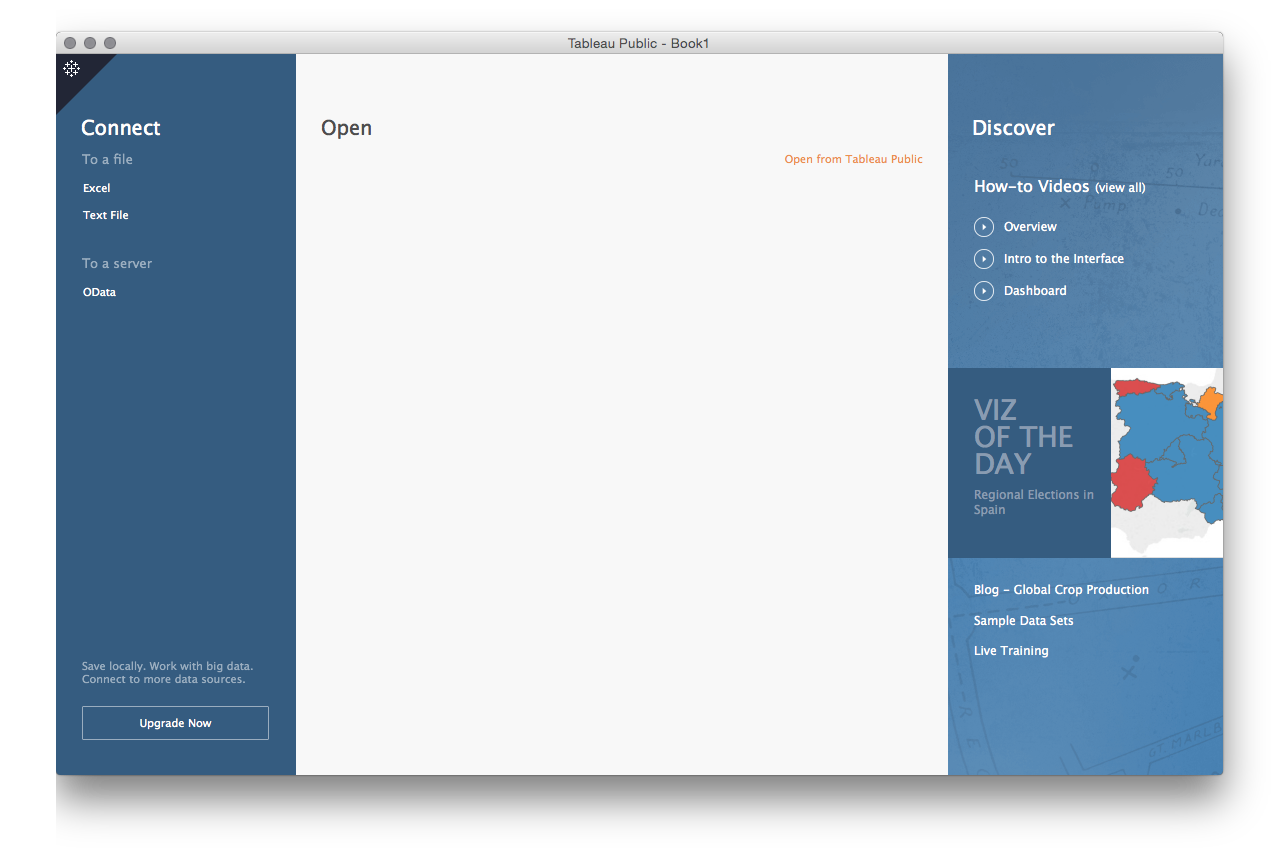Connect to an Excel file
This screenshot has width=1279, height=855.
(97, 188)
